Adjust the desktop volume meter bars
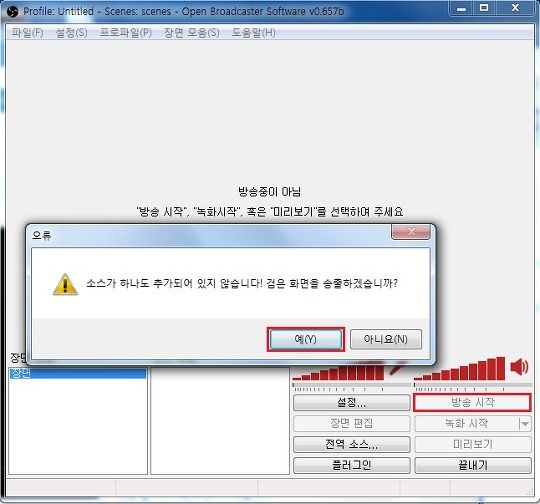Image resolution: width=540 pixels, height=504 pixels. tap(460, 369)
